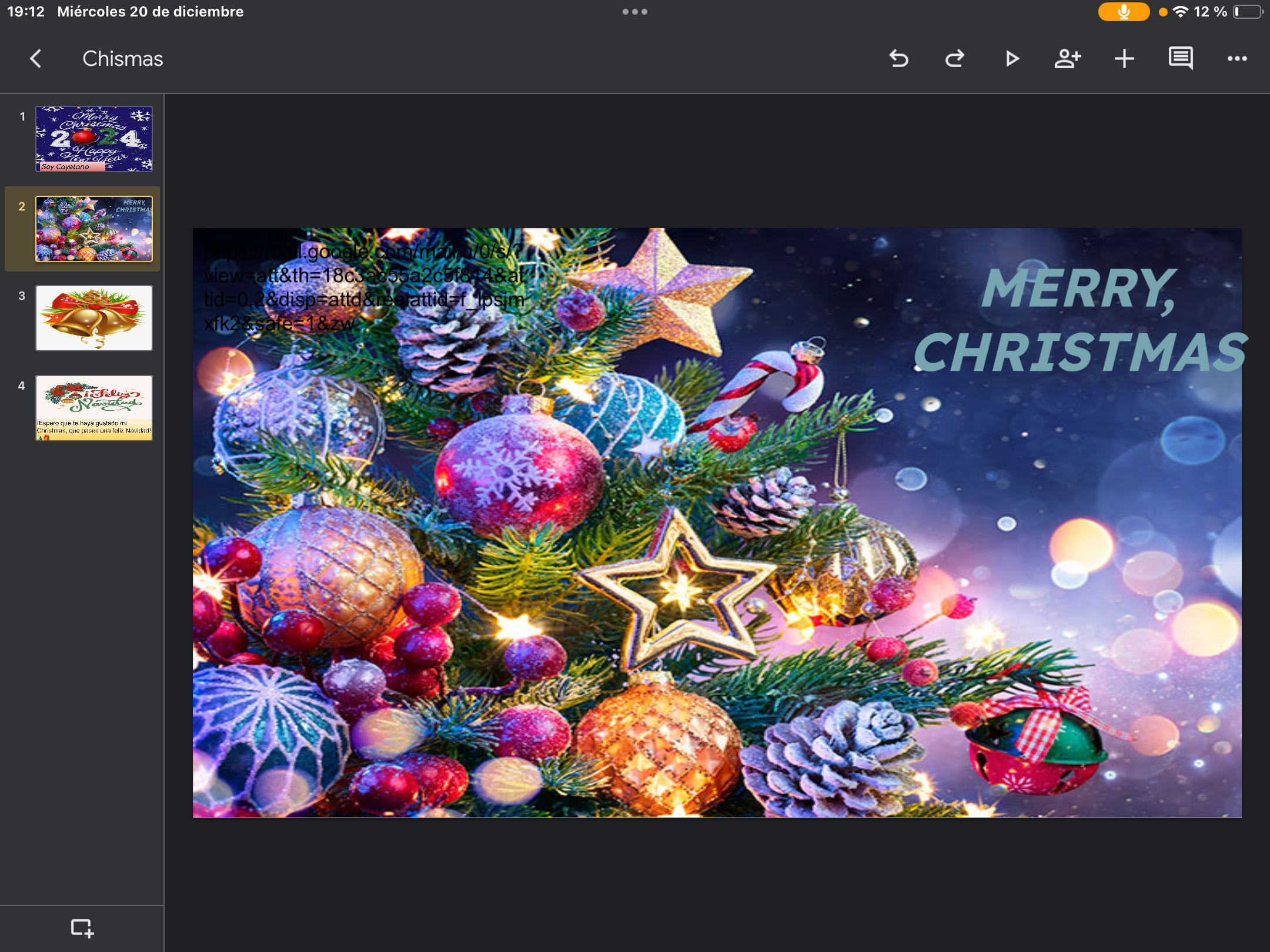Select slide 1 Merry Christmas 2024 thumbnail
Viewport: 1270px width, 952px height.
[94, 139]
